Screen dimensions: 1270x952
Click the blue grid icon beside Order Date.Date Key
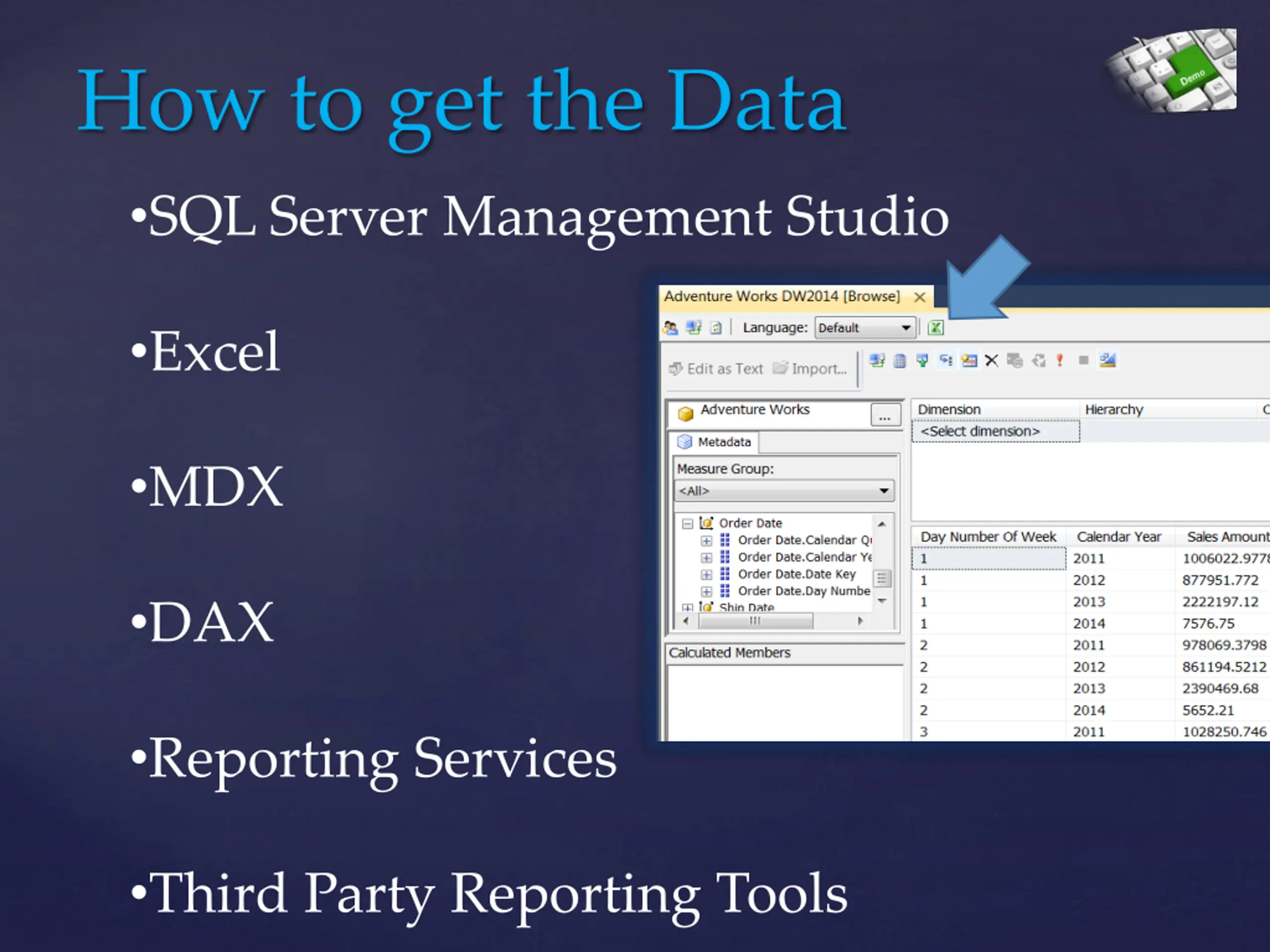coord(725,574)
